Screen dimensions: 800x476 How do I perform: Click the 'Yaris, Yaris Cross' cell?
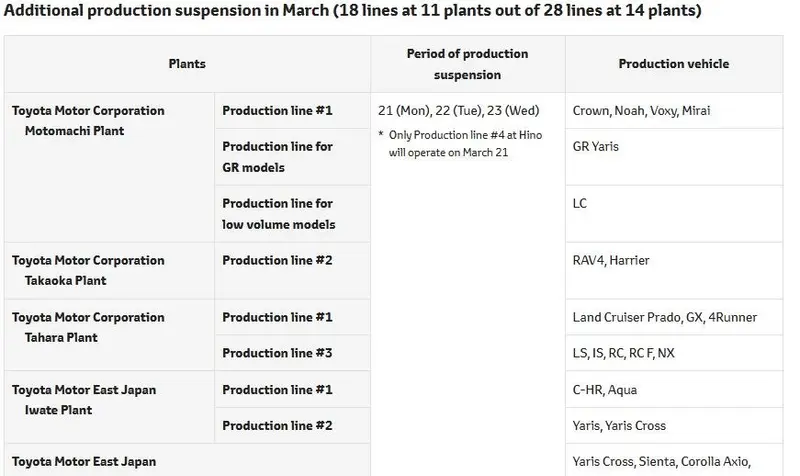pos(674,425)
